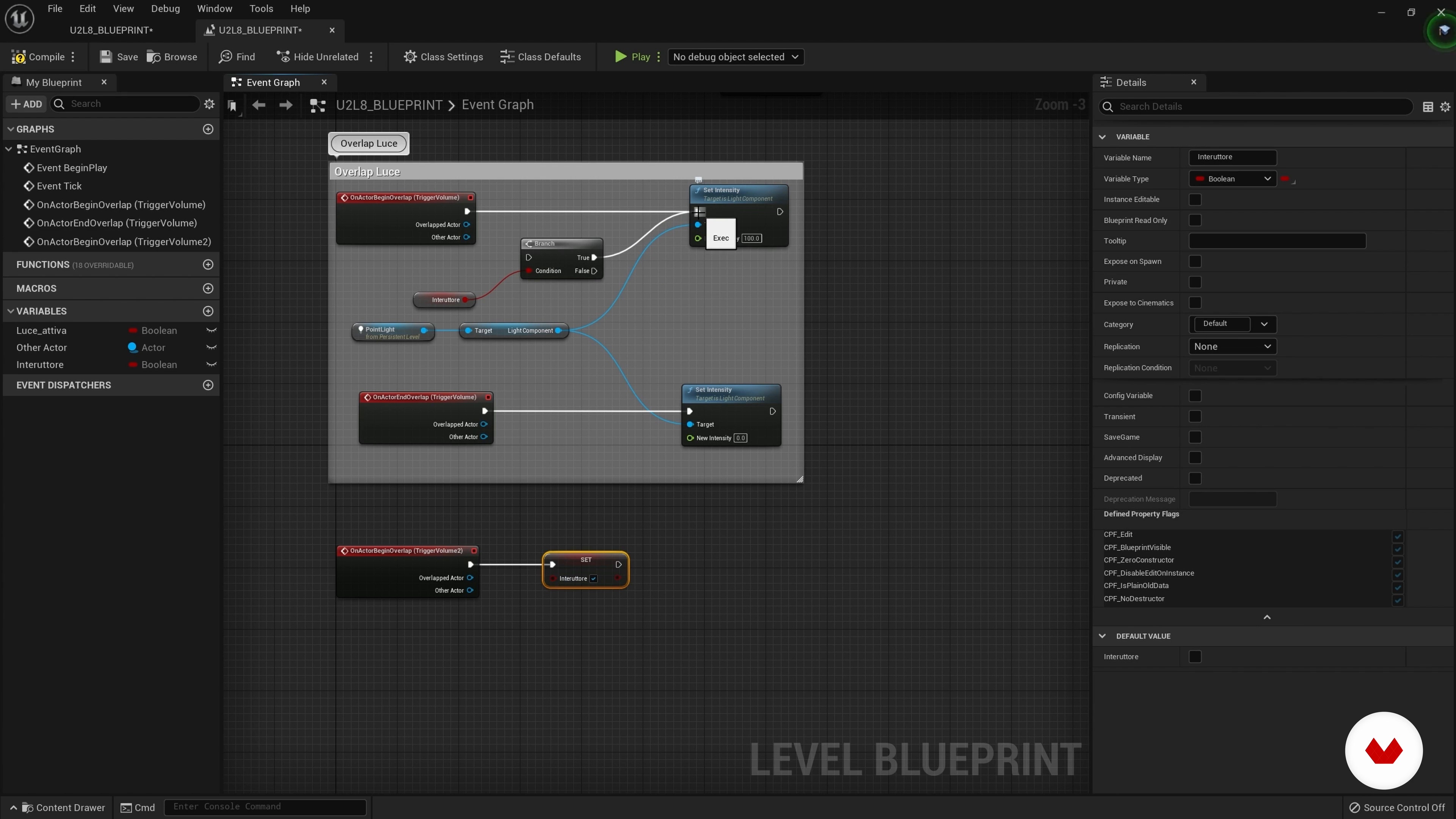Screen dimensions: 1456x819
Task: Open Hide Unrelated options menu
Action: (x=371, y=56)
